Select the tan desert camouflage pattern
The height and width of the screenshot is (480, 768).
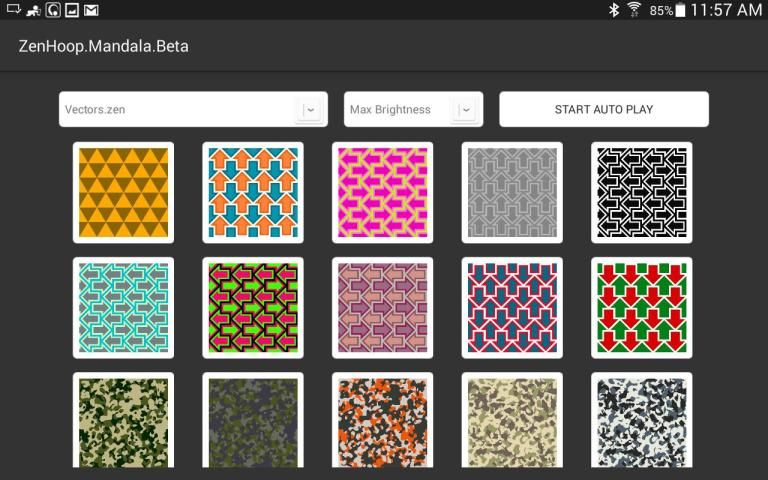(512, 422)
